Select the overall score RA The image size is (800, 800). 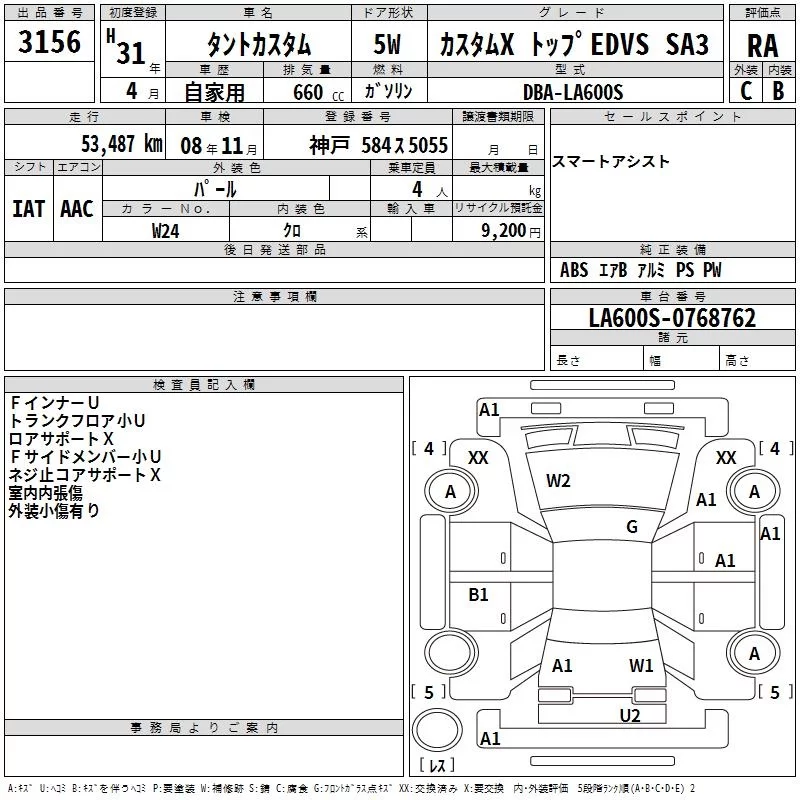tap(762, 46)
